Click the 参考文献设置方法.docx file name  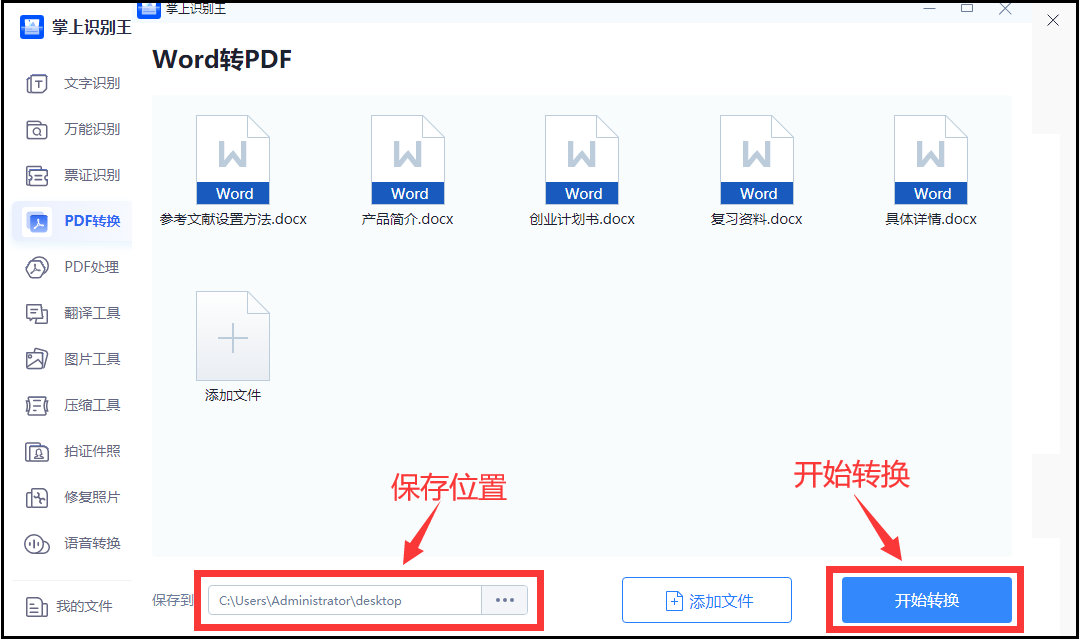point(233,220)
